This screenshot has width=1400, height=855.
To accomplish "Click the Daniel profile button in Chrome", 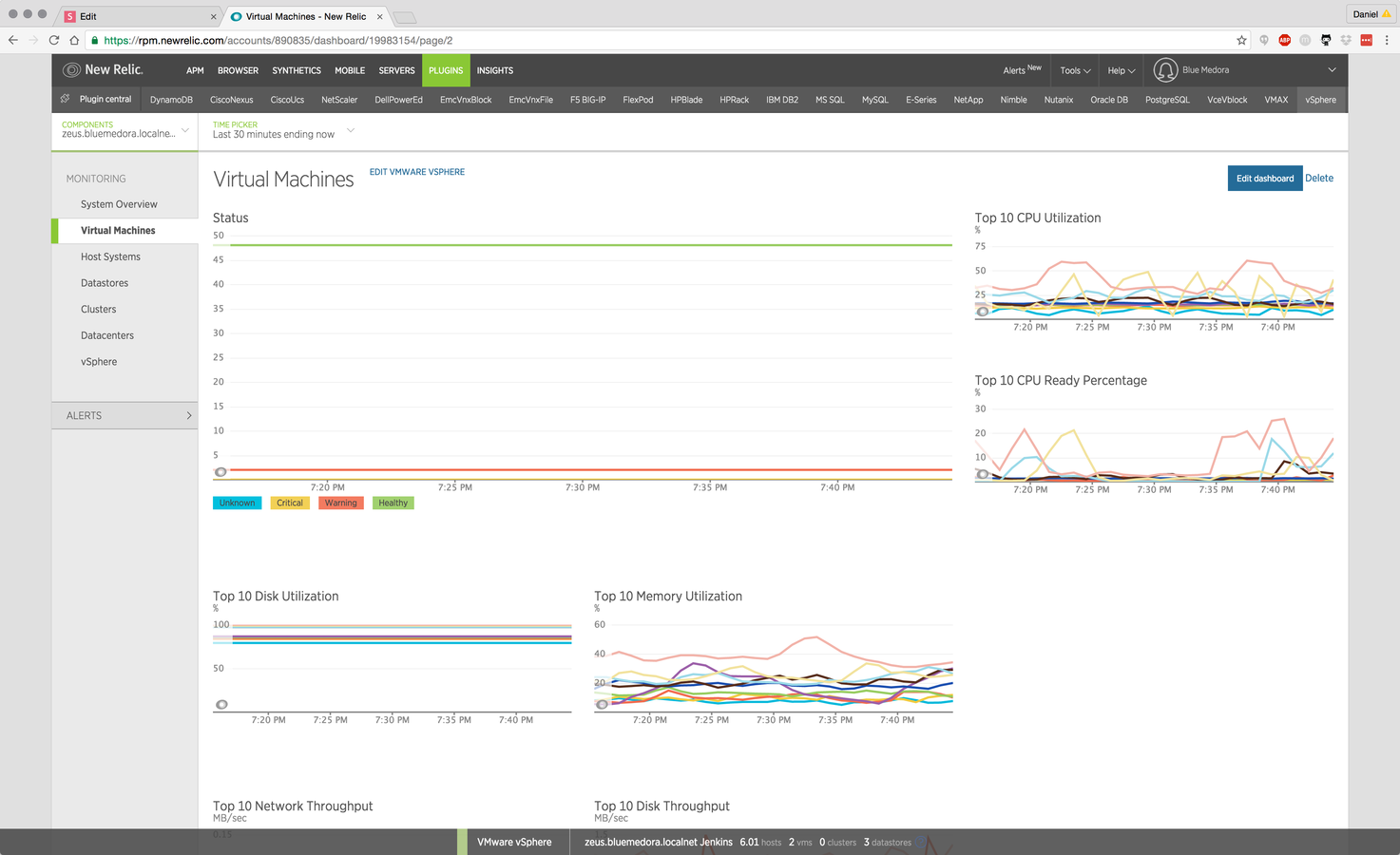I will [1371, 14].
